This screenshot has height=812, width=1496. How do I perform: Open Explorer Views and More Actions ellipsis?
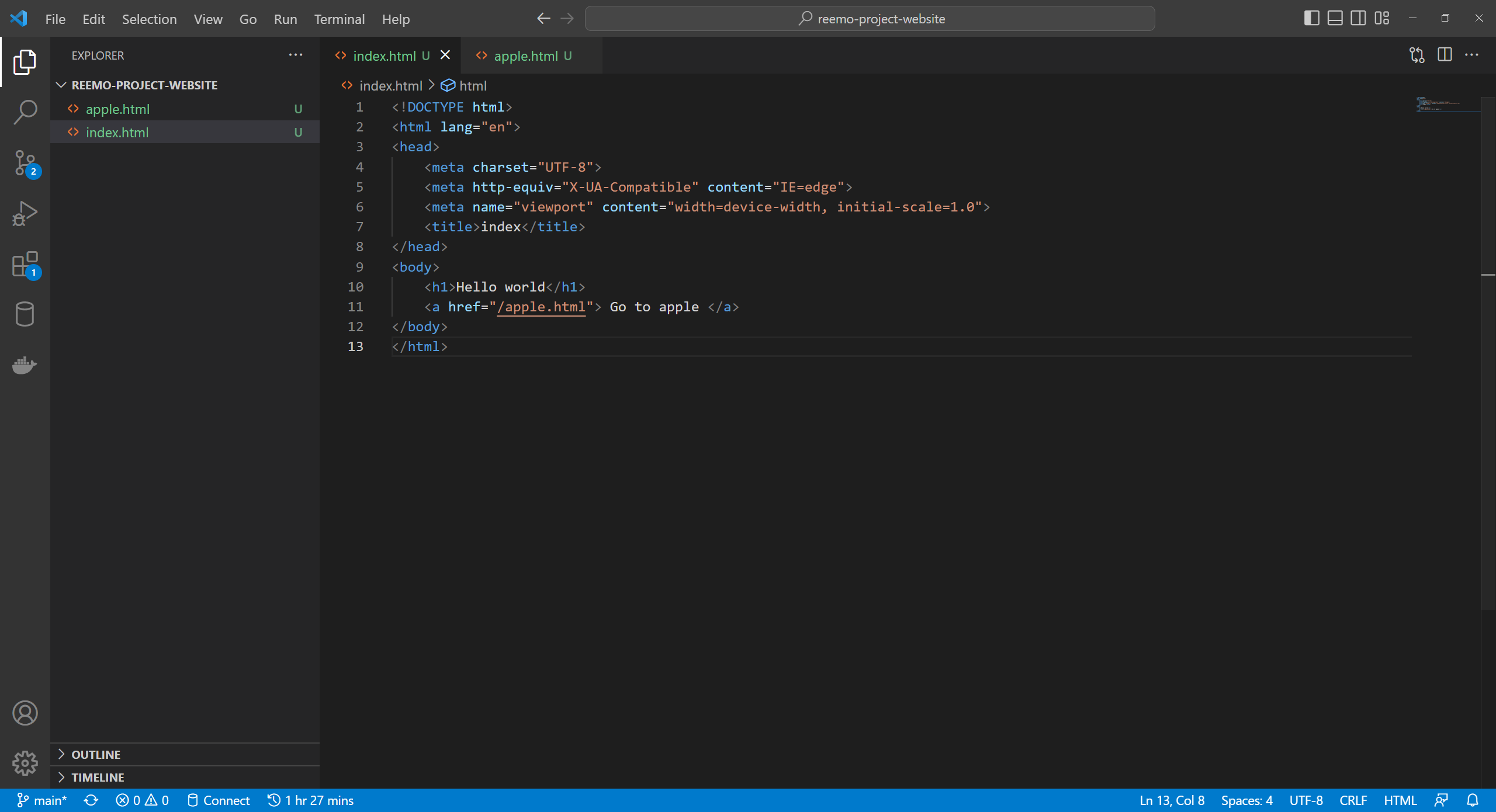(x=296, y=55)
